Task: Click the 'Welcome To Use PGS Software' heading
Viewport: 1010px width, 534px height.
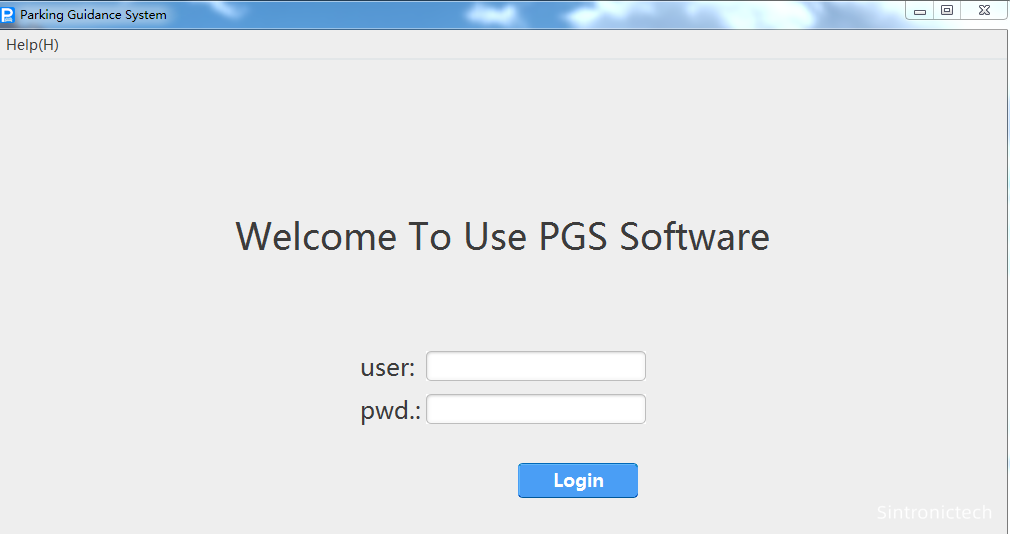Action: [x=502, y=237]
